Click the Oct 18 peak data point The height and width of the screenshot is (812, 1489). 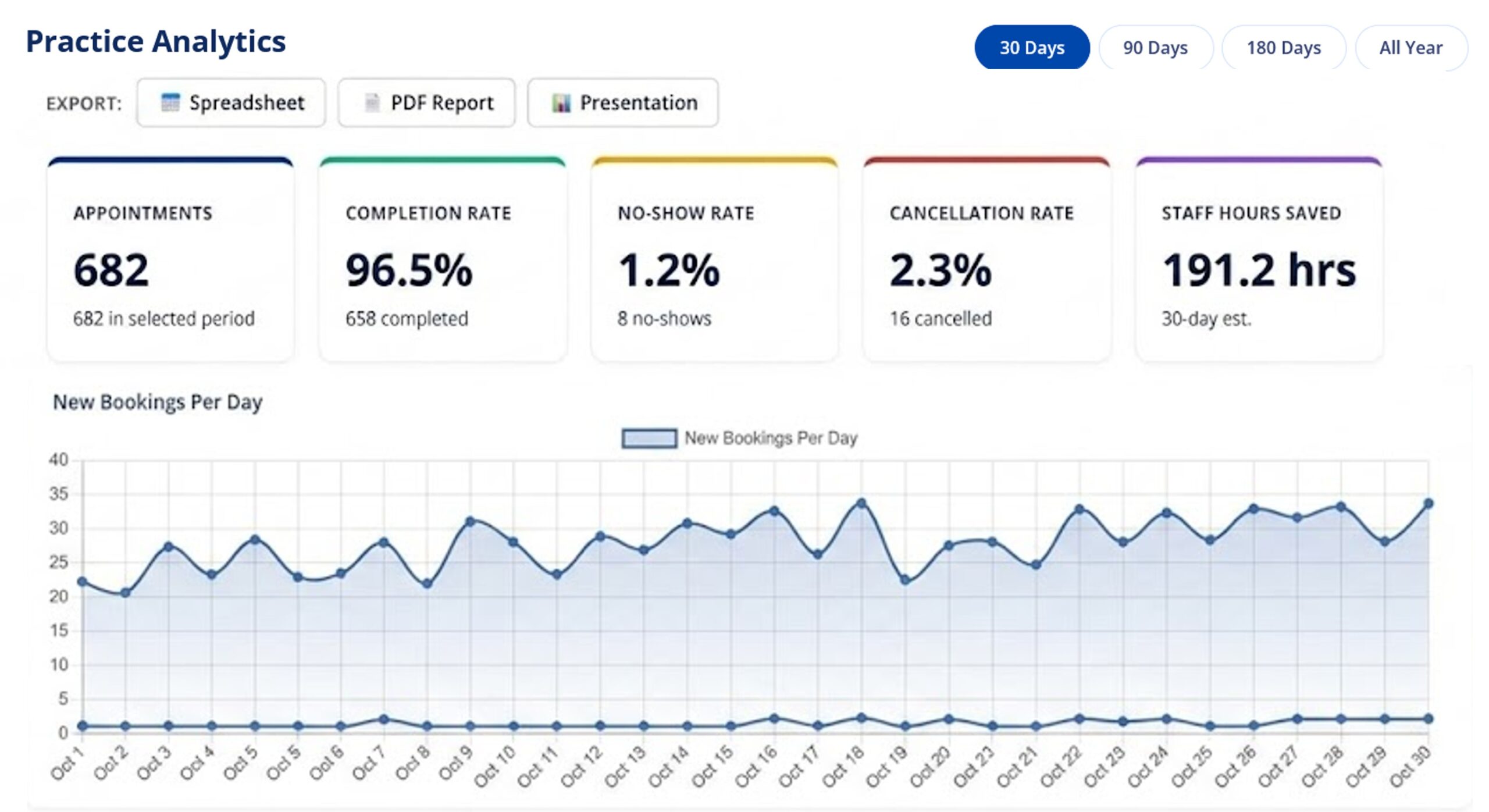pyautogui.click(x=861, y=503)
